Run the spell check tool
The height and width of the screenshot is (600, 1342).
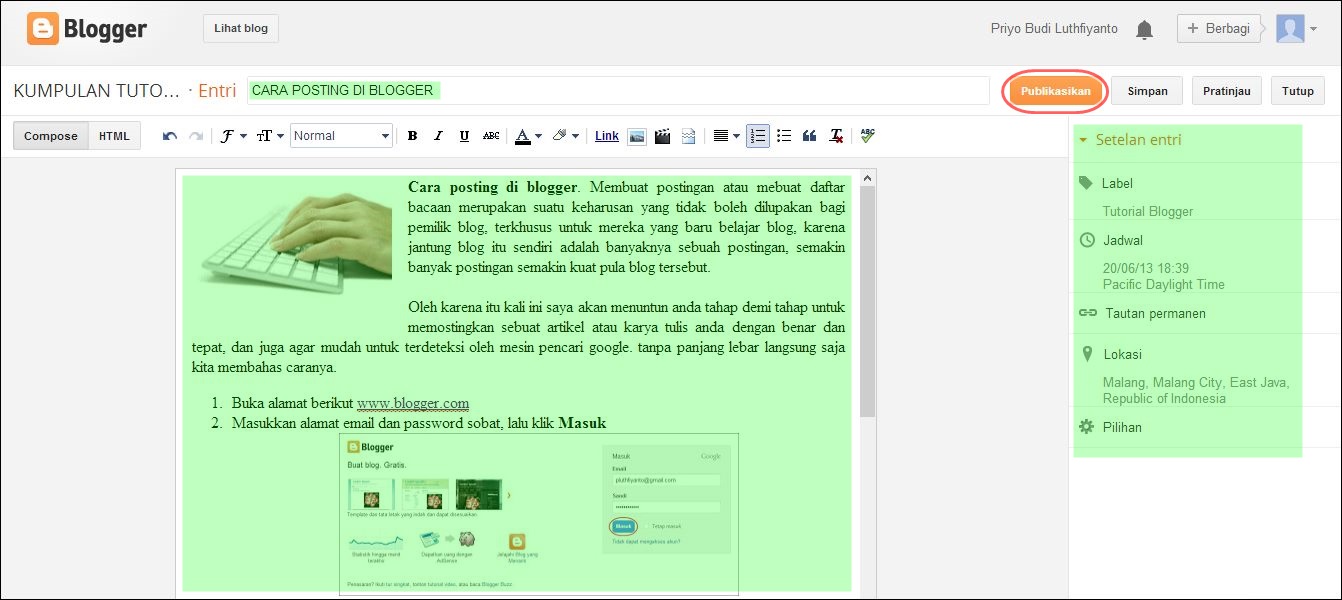[x=866, y=135]
